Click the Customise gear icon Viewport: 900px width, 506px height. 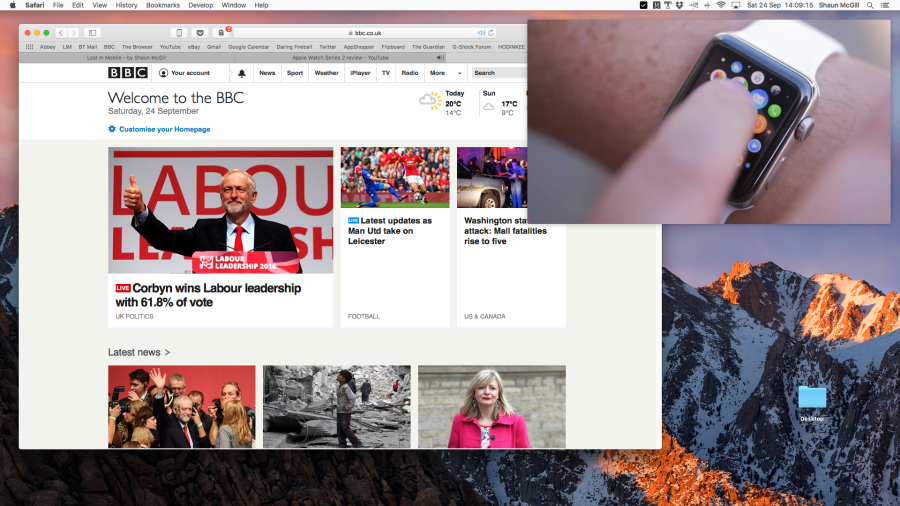(112, 129)
